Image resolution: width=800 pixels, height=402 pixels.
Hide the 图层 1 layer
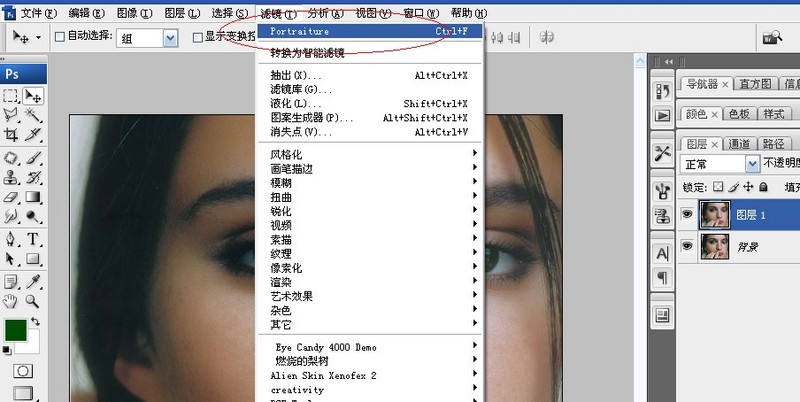point(687,212)
